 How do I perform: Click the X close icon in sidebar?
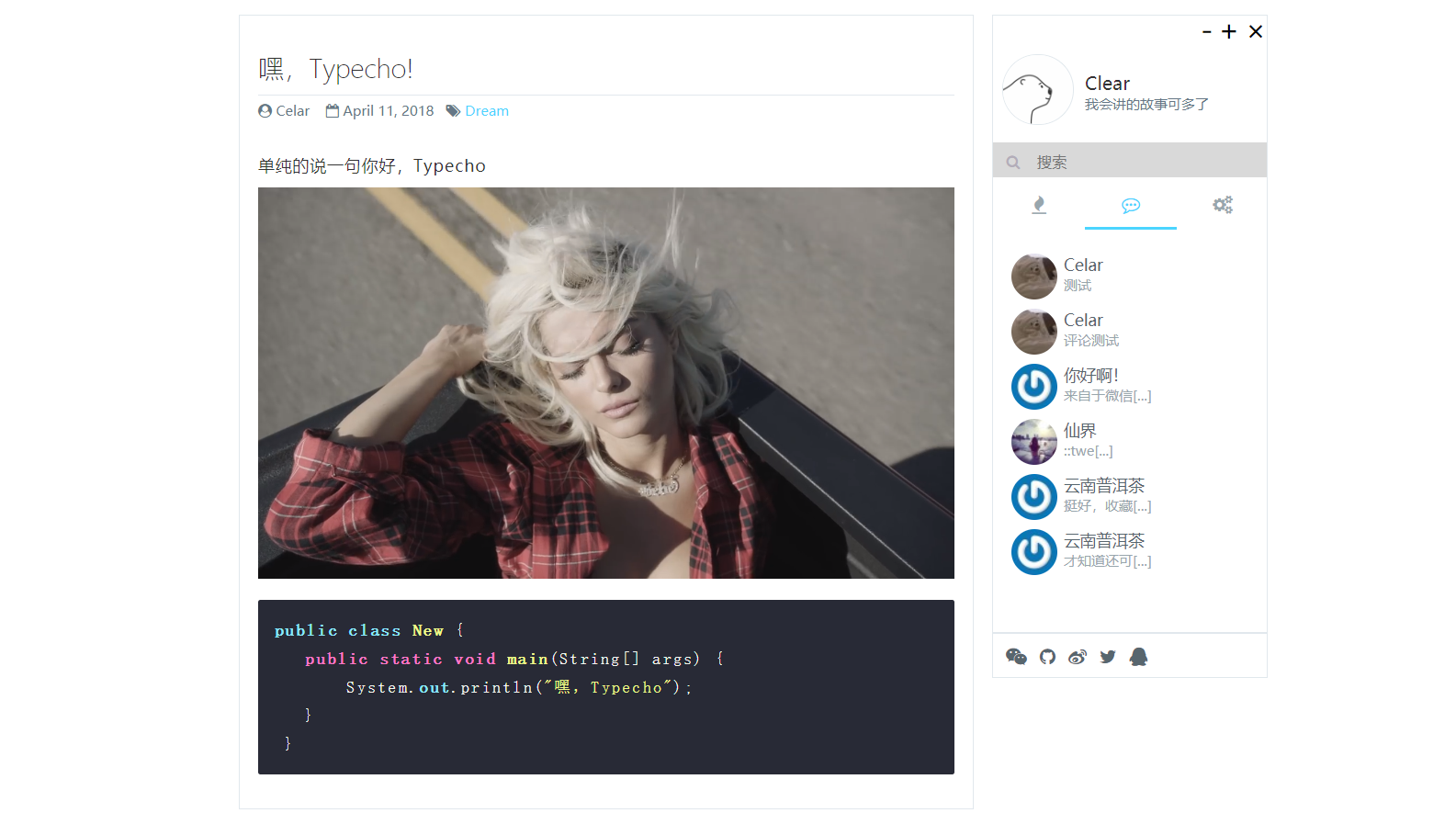click(x=1256, y=32)
